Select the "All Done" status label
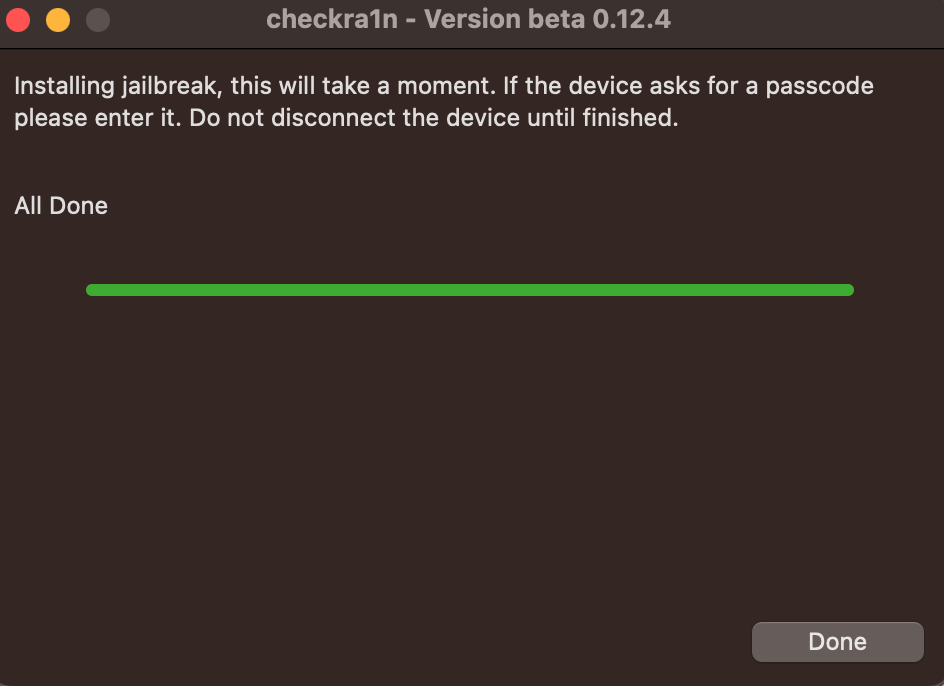The image size is (944, 686). pos(61,206)
